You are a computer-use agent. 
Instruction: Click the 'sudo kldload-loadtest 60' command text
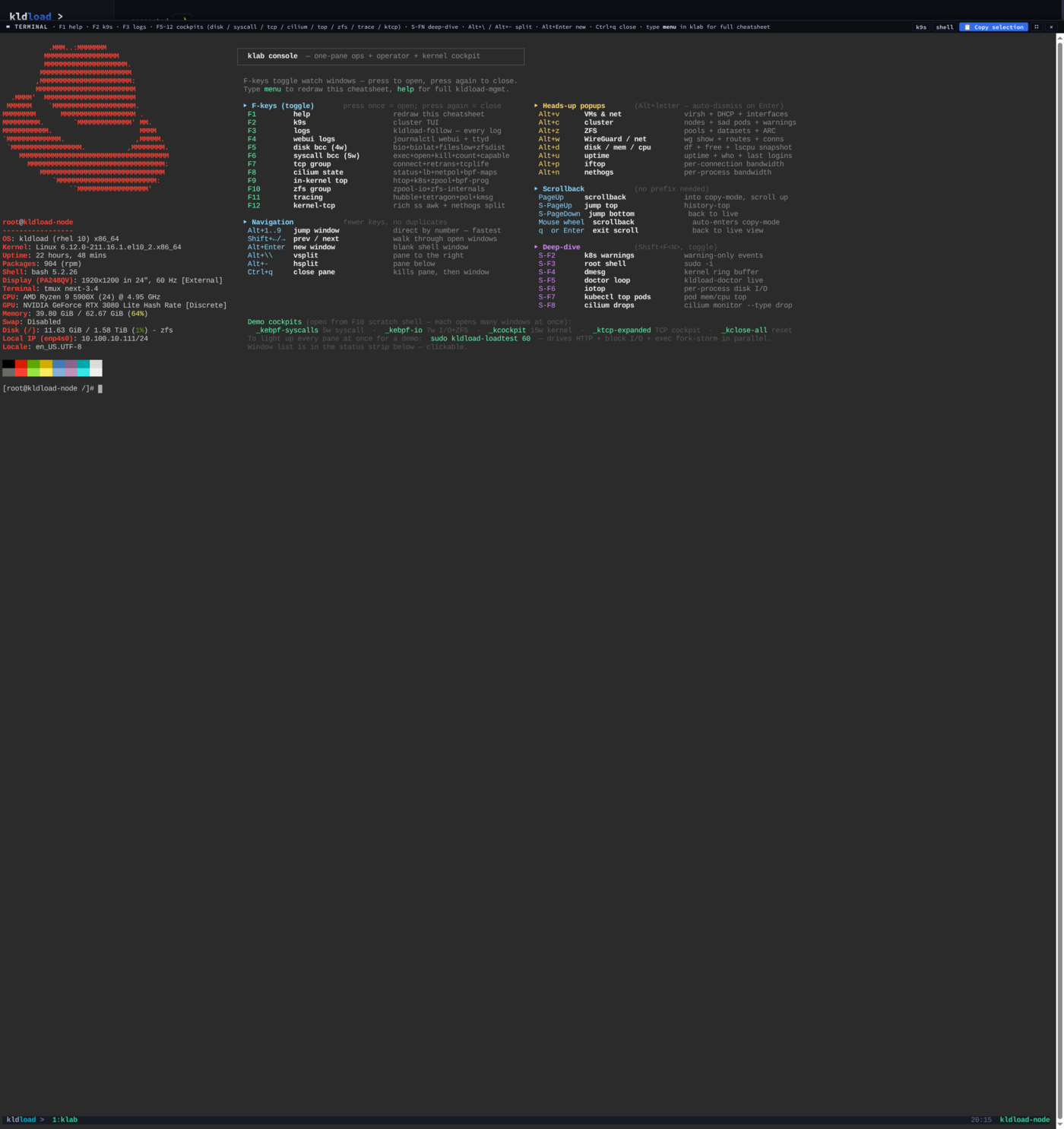tap(480, 339)
